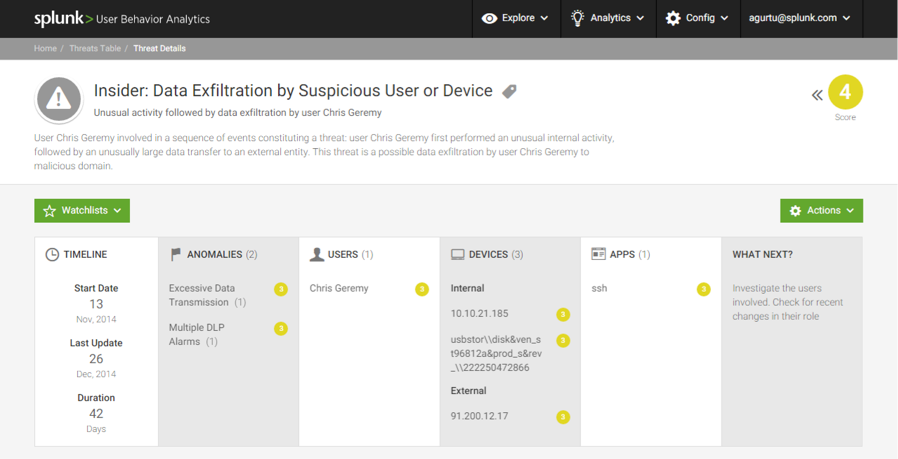Open the Config dropdown menu

pos(698,18)
